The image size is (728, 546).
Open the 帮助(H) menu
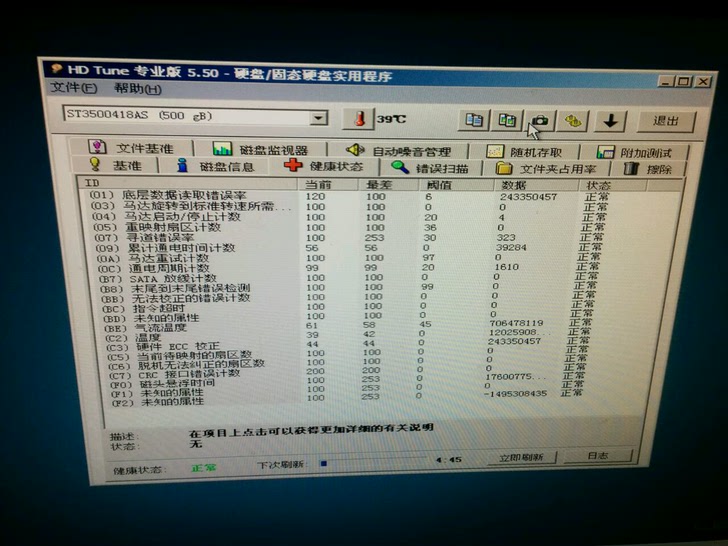click(x=138, y=89)
